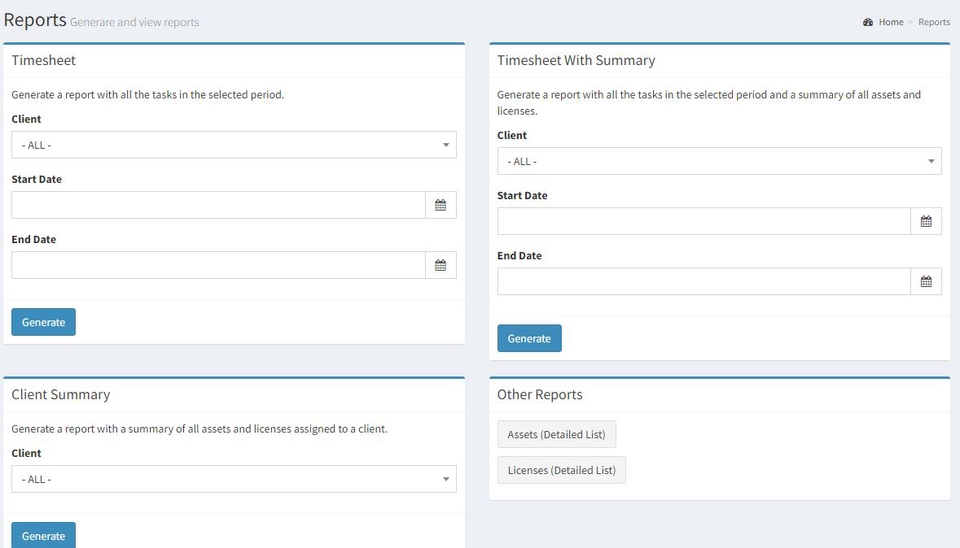The width and height of the screenshot is (960, 548).
Task: Open calendar picker for Timesheet End Date
Action: click(440, 265)
